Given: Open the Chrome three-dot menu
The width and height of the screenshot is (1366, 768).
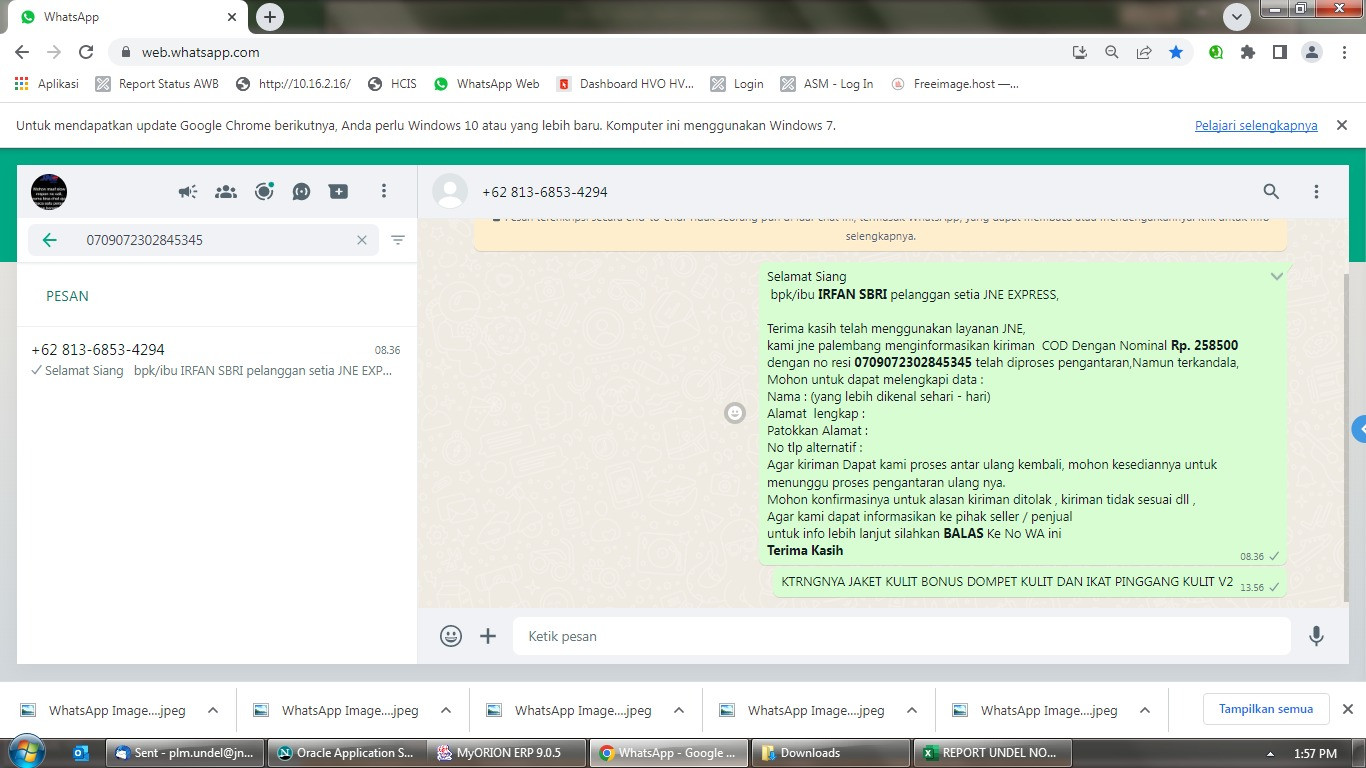Looking at the screenshot, I should [1344, 52].
